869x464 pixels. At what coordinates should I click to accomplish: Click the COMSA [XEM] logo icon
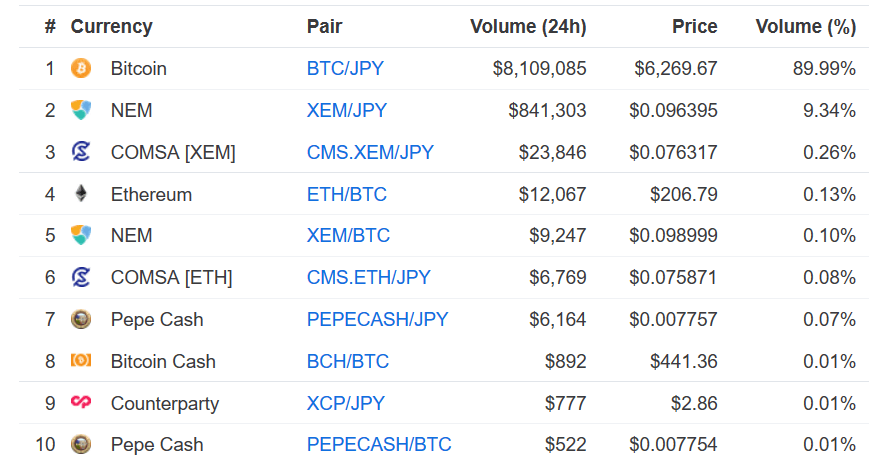click(x=81, y=151)
